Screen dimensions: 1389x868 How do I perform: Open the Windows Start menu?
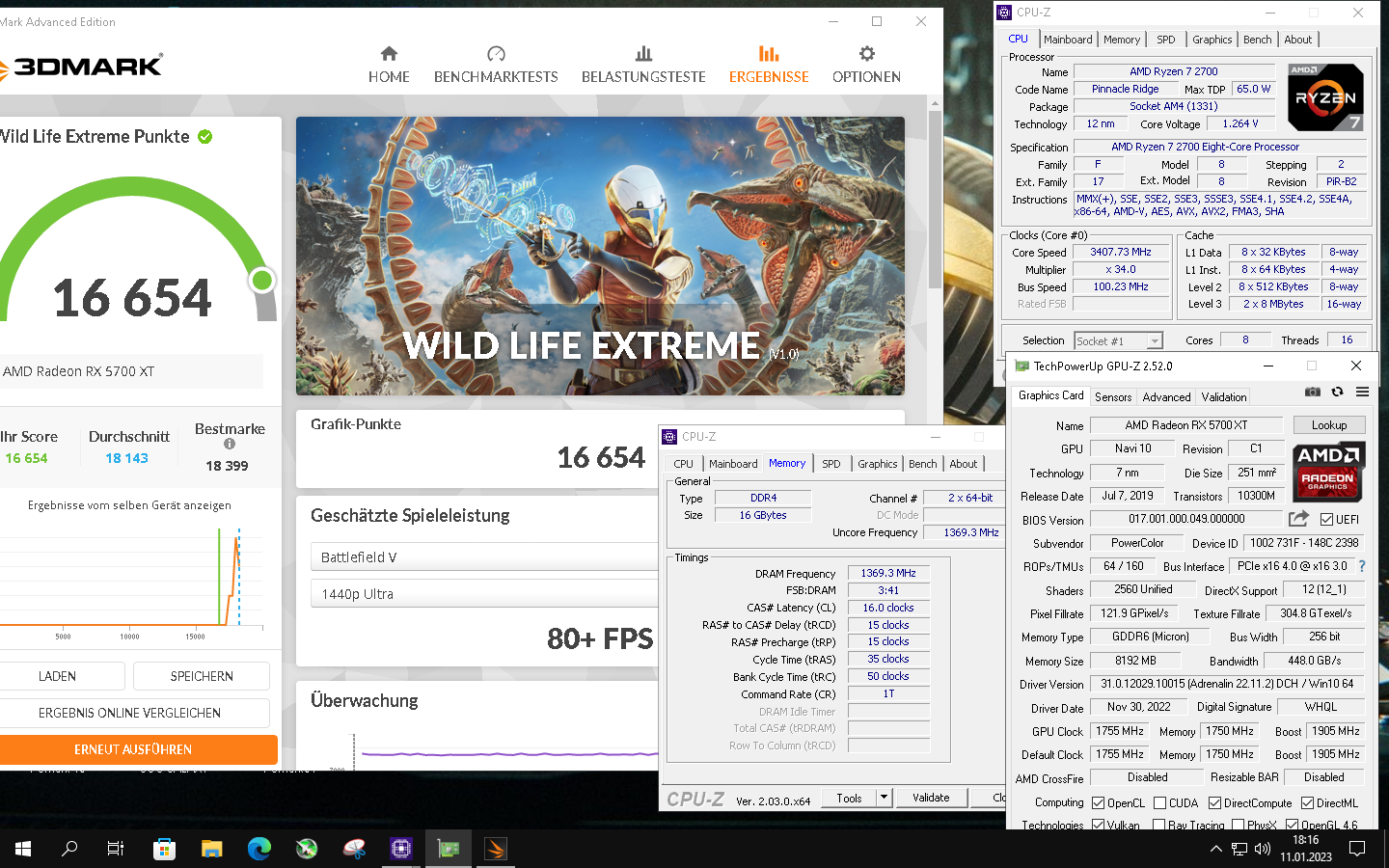(x=23, y=849)
